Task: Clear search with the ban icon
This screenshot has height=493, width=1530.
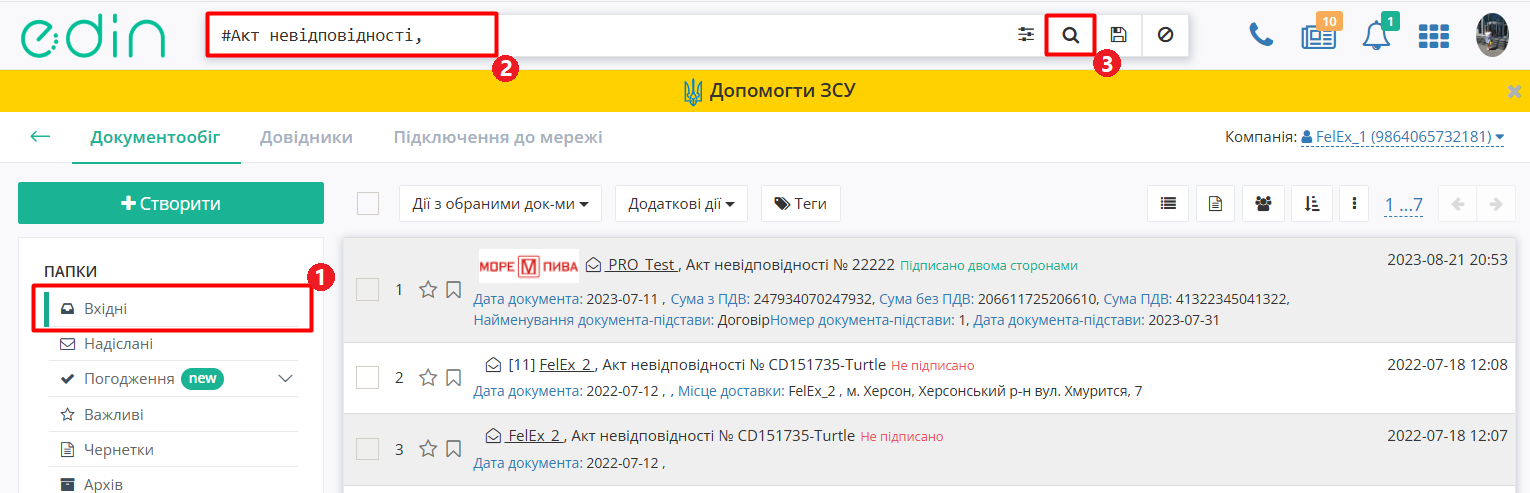Action: 1165,35
